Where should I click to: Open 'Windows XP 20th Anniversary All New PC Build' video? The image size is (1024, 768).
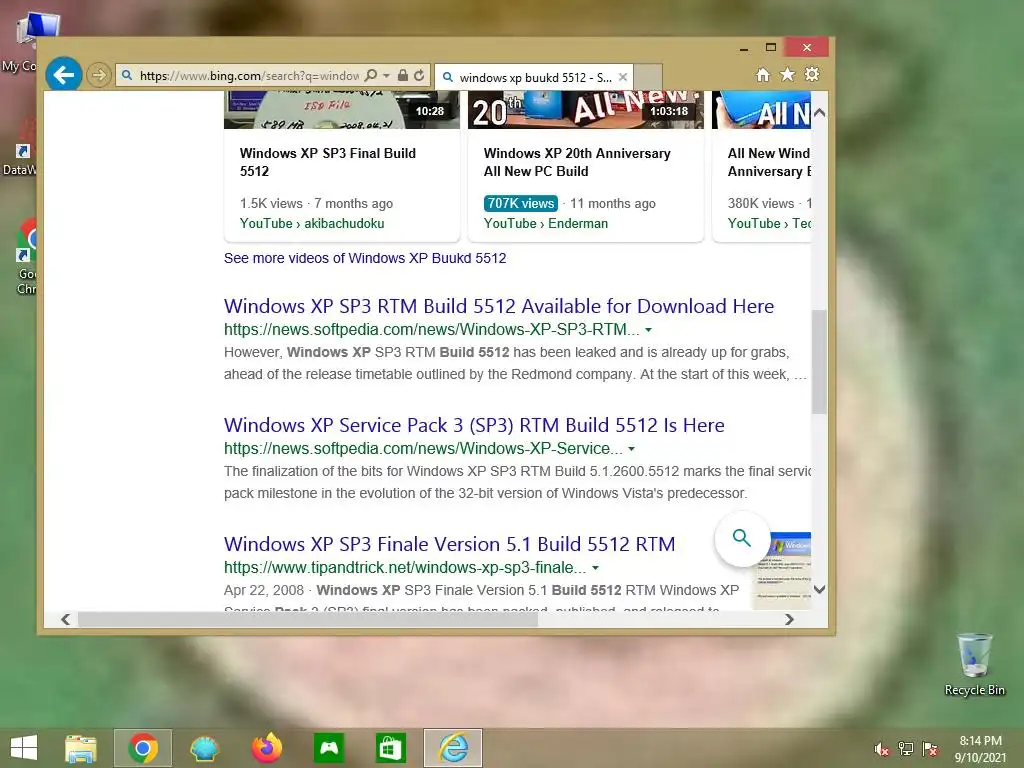(577, 162)
